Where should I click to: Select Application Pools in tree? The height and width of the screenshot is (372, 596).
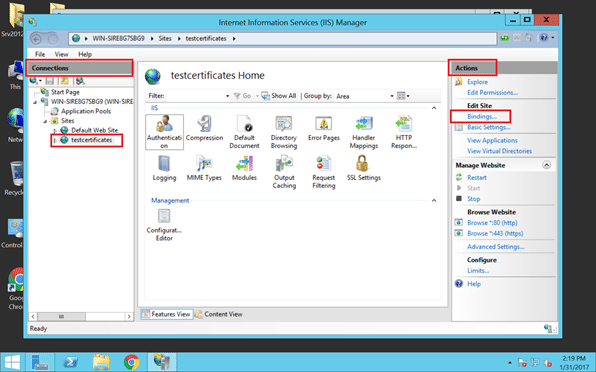point(86,111)
